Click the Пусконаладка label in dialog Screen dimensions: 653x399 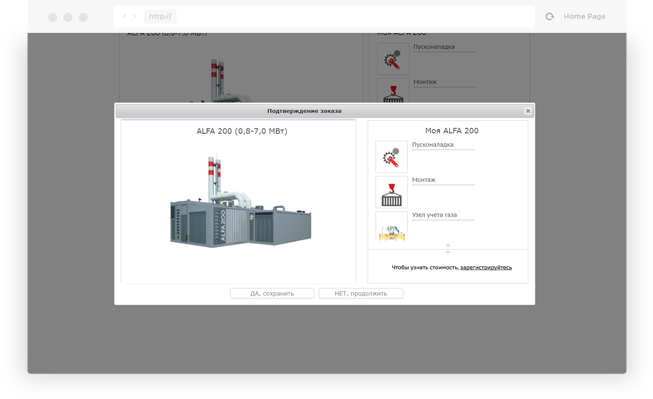pyautogui.click(x=432, y=145)
